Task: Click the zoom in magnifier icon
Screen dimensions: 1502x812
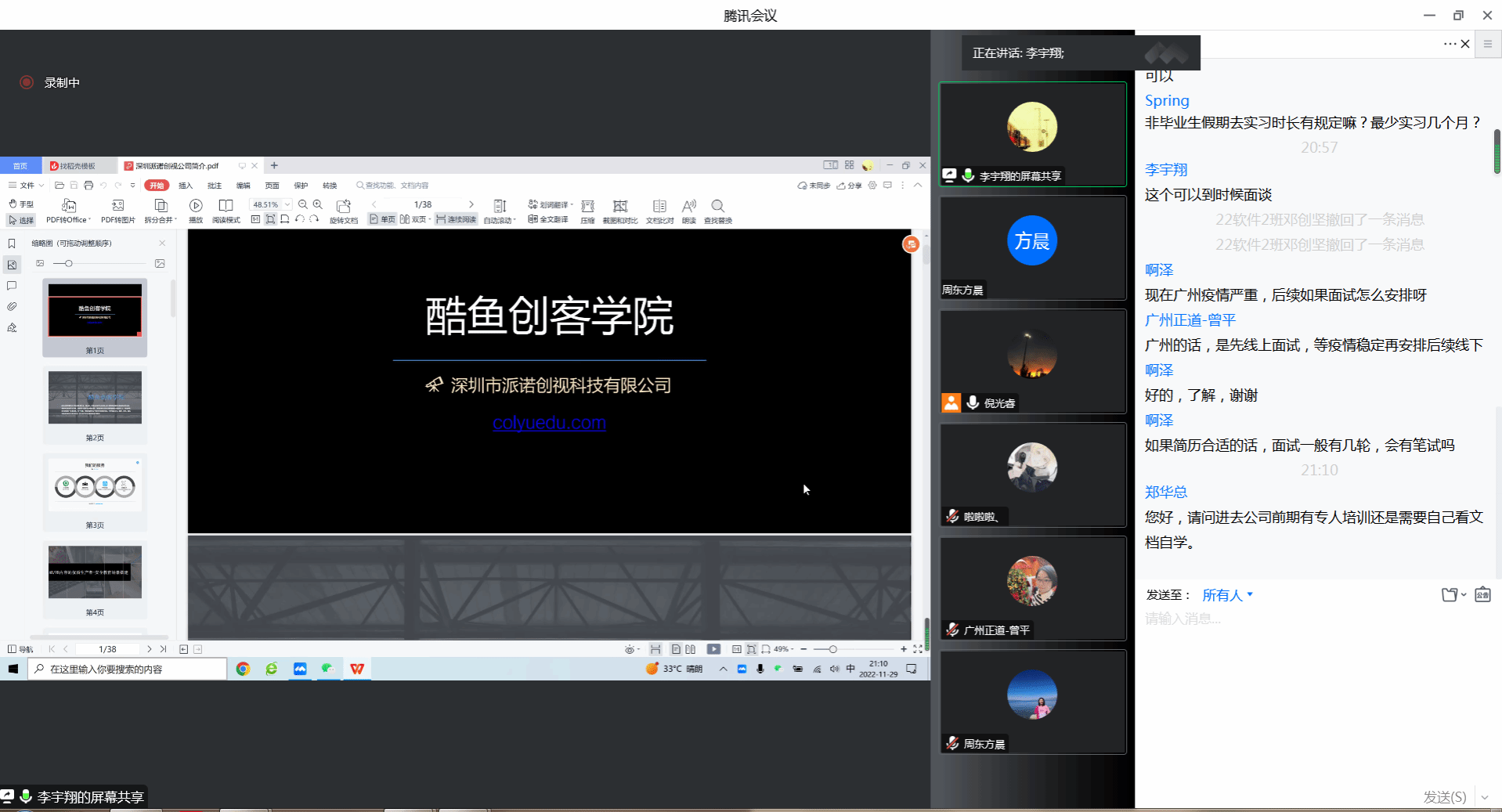Action: (318, 204)
